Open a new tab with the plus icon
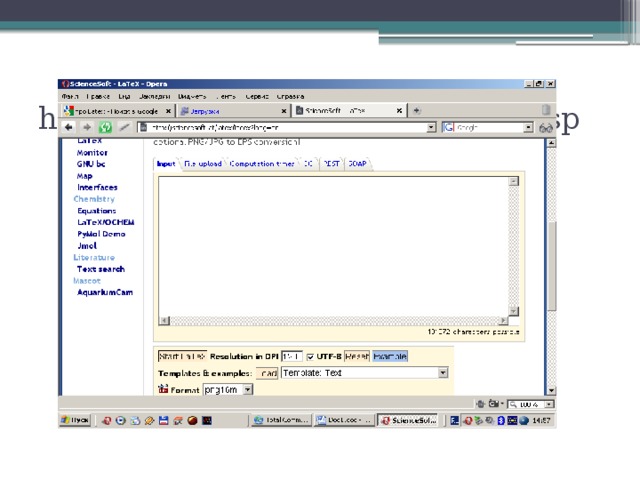 coord(417,111)
